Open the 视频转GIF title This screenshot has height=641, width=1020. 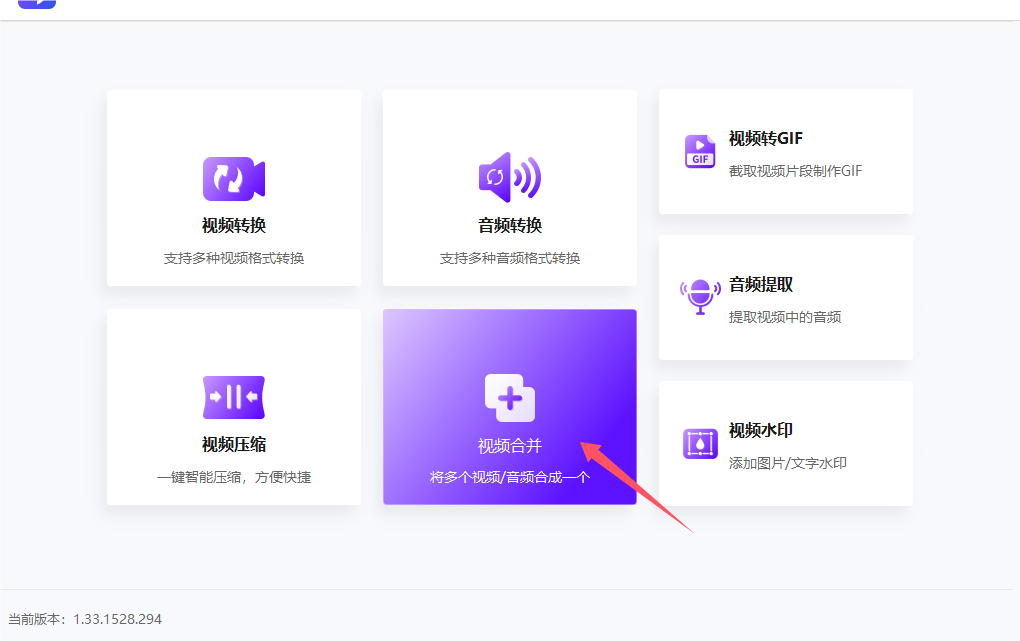(x=766, y=139)
